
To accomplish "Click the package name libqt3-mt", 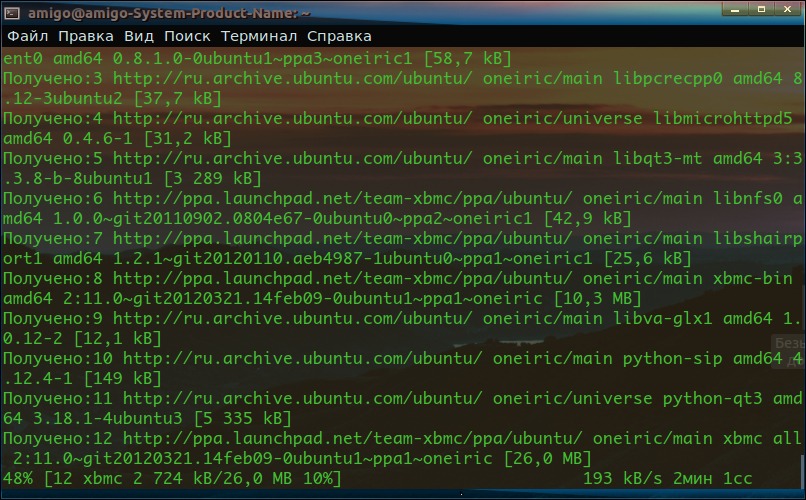I will coord(657,158).
